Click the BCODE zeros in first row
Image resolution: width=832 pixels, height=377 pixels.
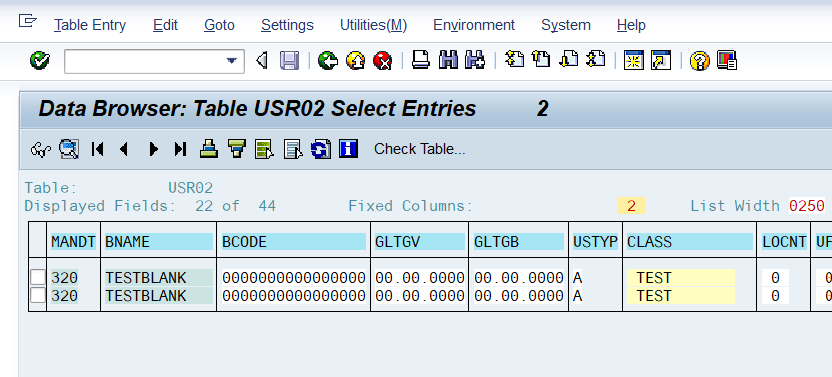pos(293,278)
